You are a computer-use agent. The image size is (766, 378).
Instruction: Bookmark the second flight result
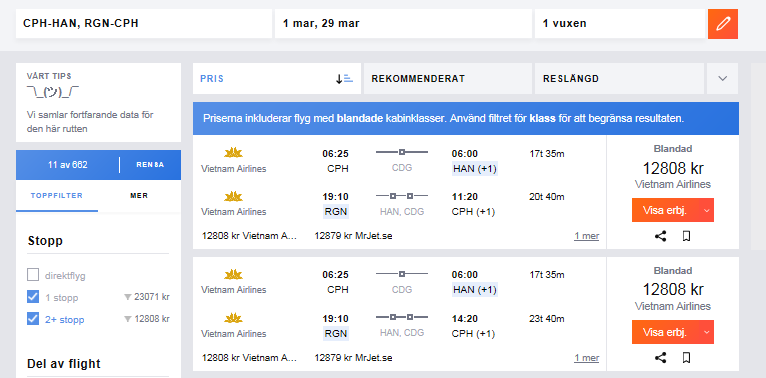click(x=686, y=358)
